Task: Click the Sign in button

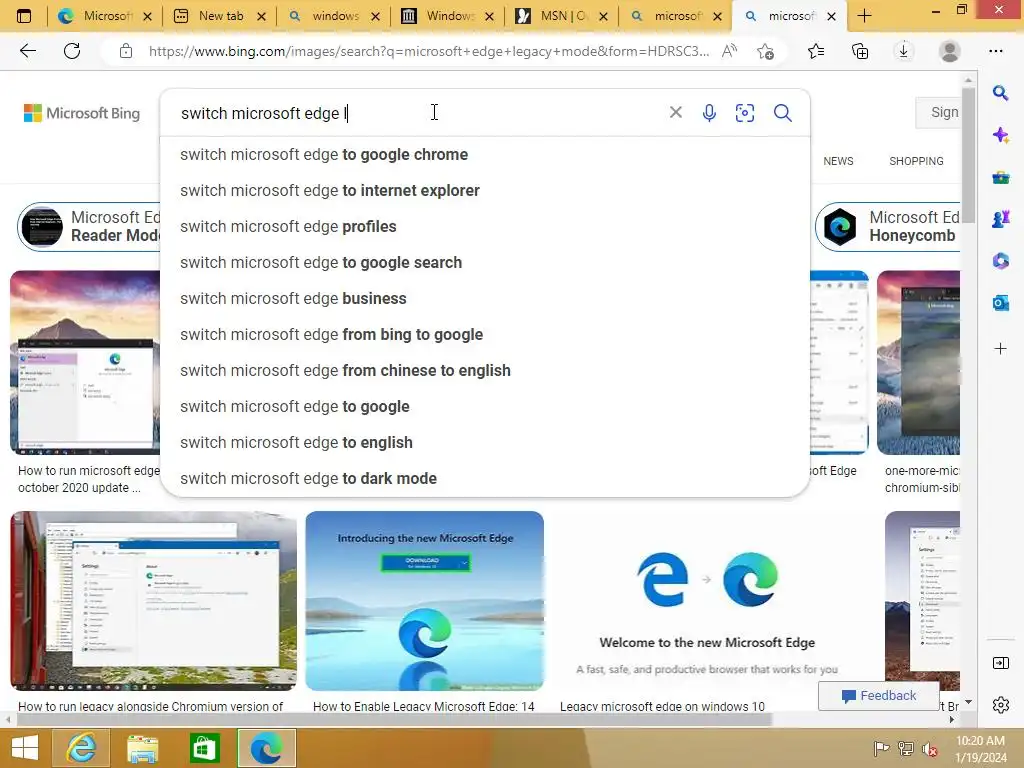Action: click(938, 112)
